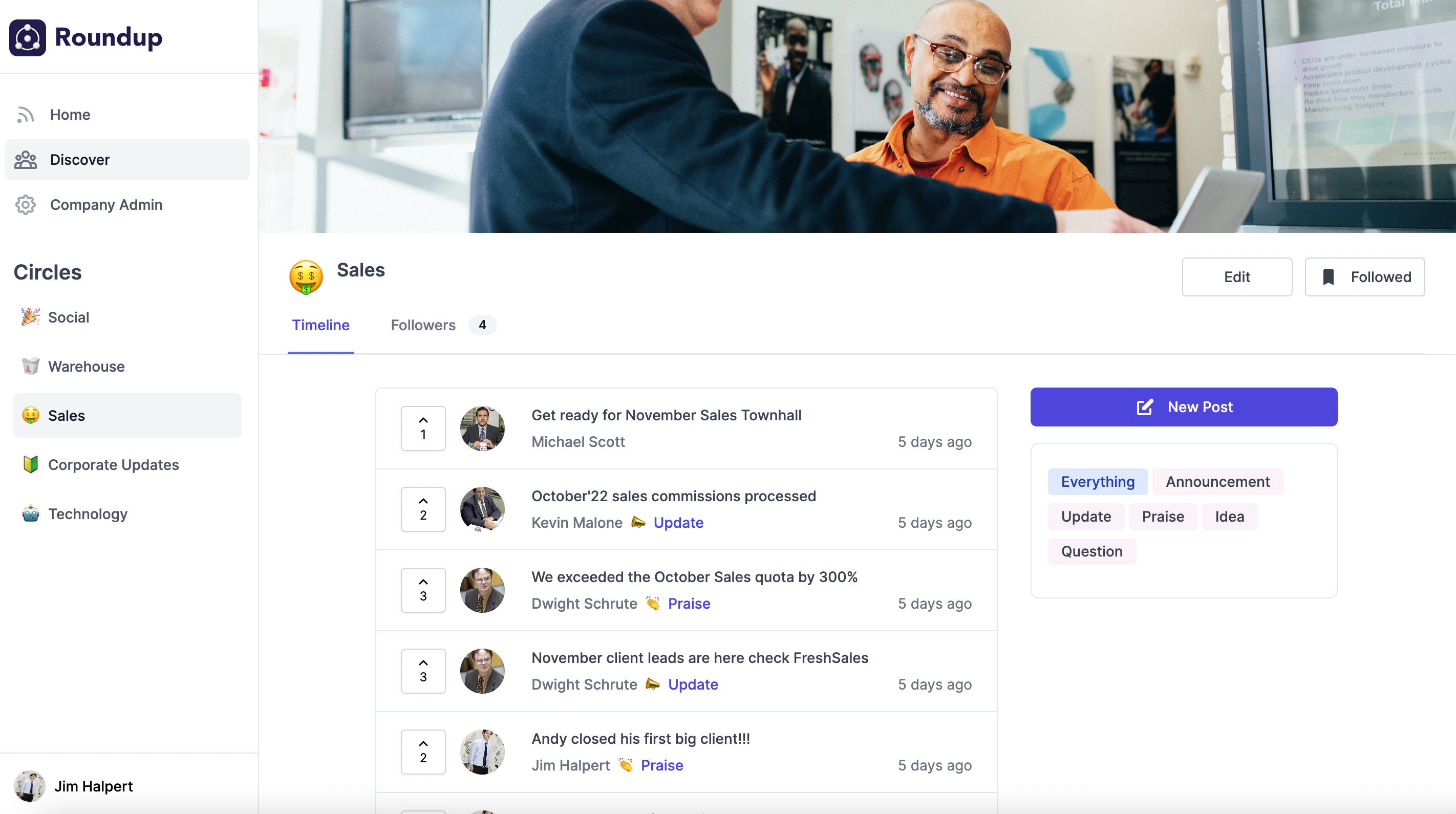Filter timeline by Question tag
The image size is (1456, 814).
1091,551
